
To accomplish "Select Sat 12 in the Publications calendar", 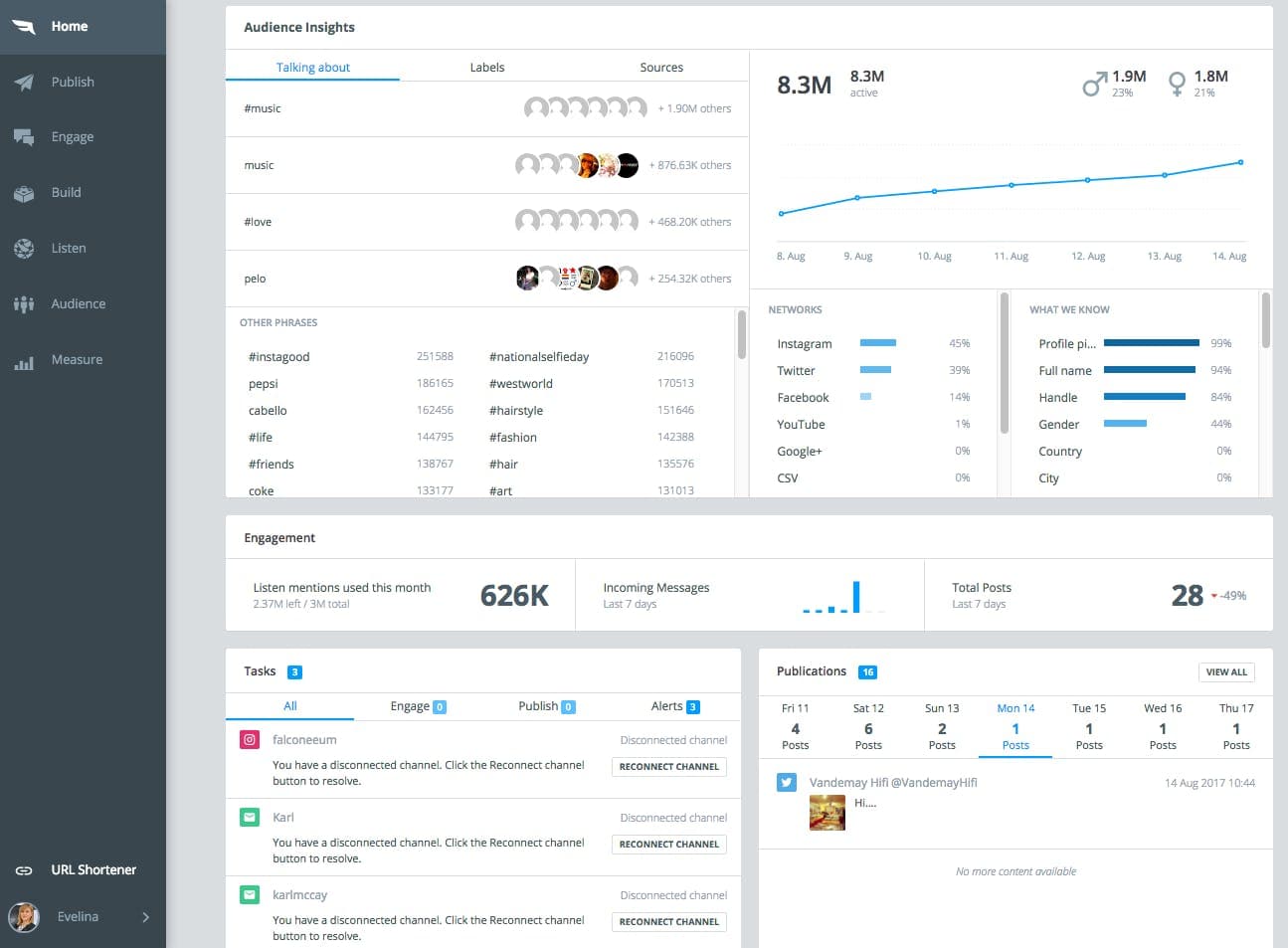I will click(x=868, y=726).
